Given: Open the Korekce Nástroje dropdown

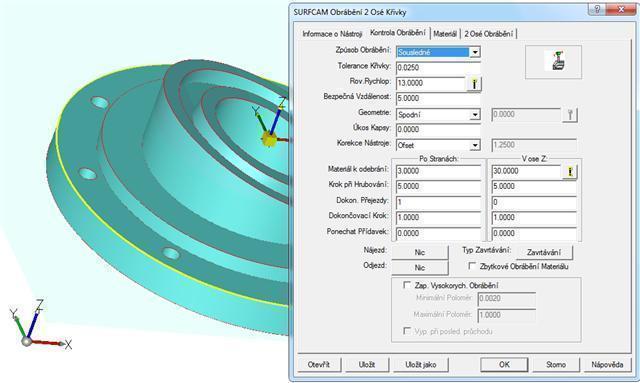Looking at the screenshot, I should click(475, 145).
